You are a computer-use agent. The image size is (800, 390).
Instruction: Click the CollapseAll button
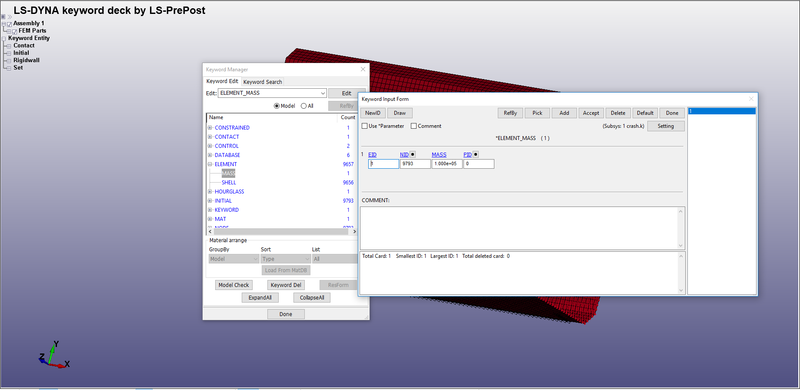(312, 298)
